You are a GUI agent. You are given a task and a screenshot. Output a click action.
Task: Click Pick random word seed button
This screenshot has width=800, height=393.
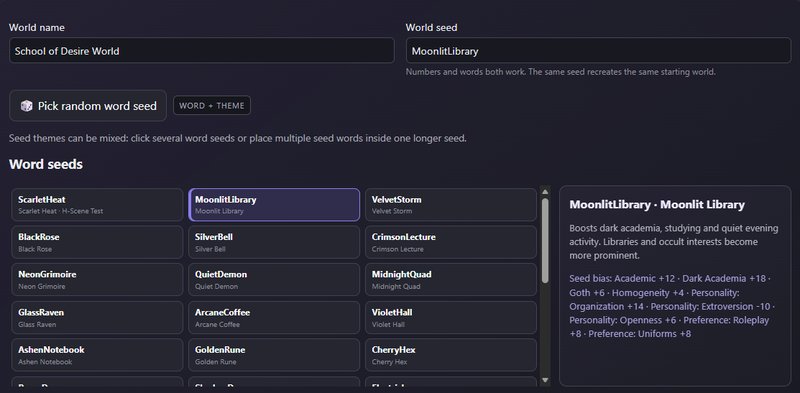pyautogui.click(x=88, y=106)
